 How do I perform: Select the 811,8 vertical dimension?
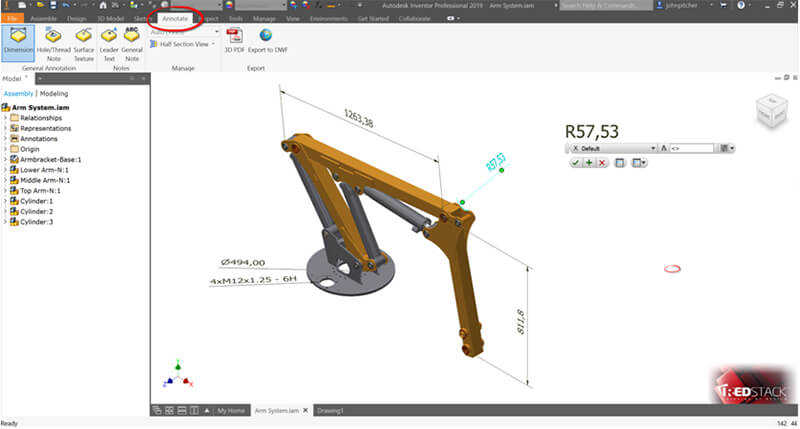[520, 322]
